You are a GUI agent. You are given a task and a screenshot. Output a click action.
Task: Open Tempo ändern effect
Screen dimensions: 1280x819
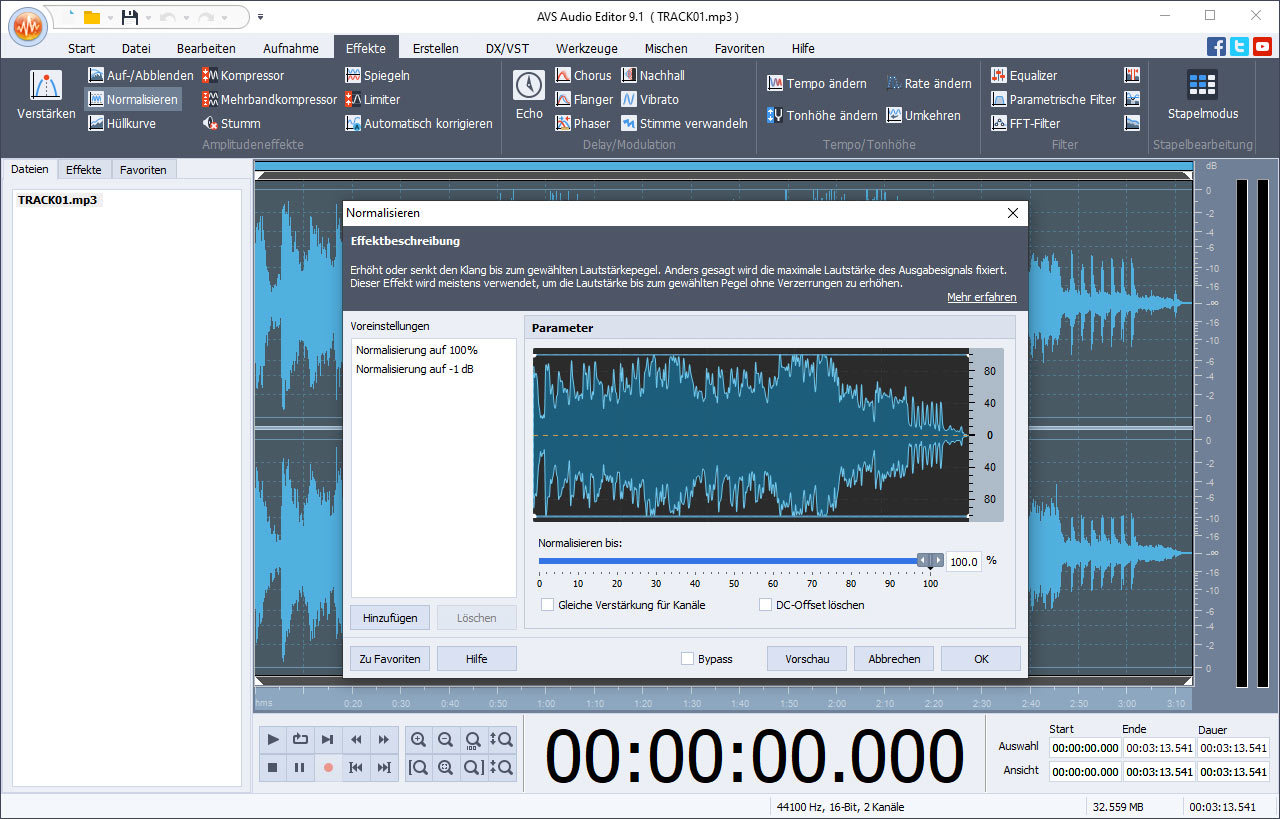(x=817, y=83)
